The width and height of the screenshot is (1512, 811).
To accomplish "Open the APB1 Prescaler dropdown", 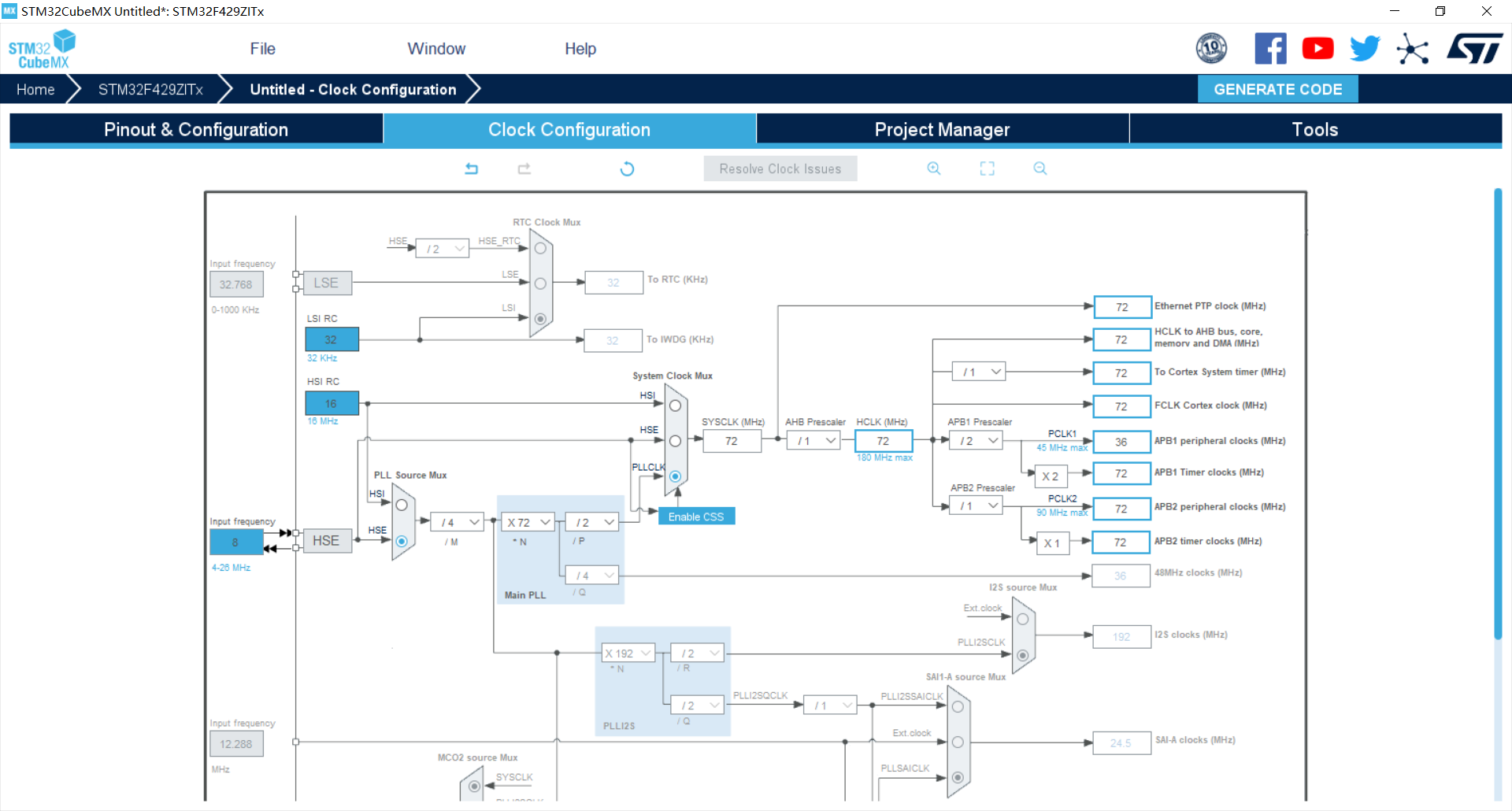I will click(976, 441).
